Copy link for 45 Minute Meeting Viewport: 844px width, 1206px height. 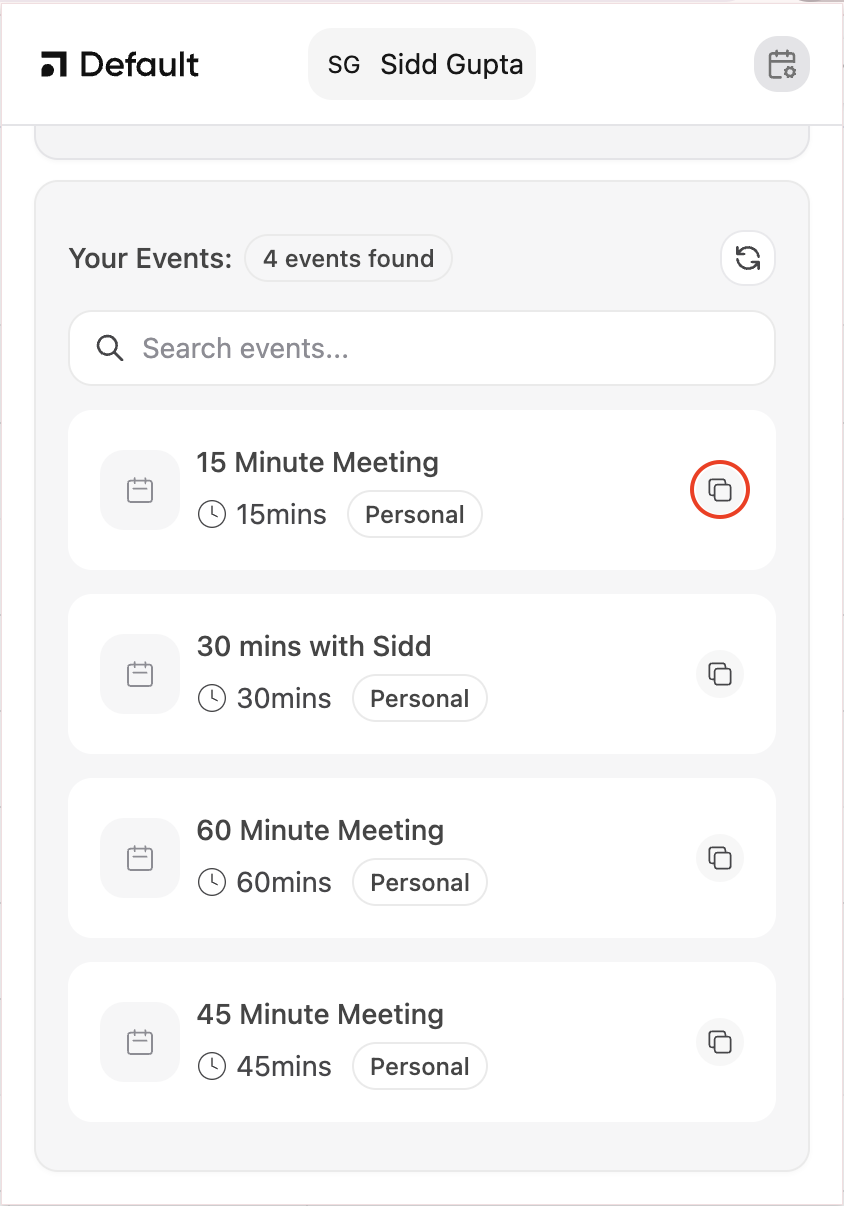point(720,1042)
